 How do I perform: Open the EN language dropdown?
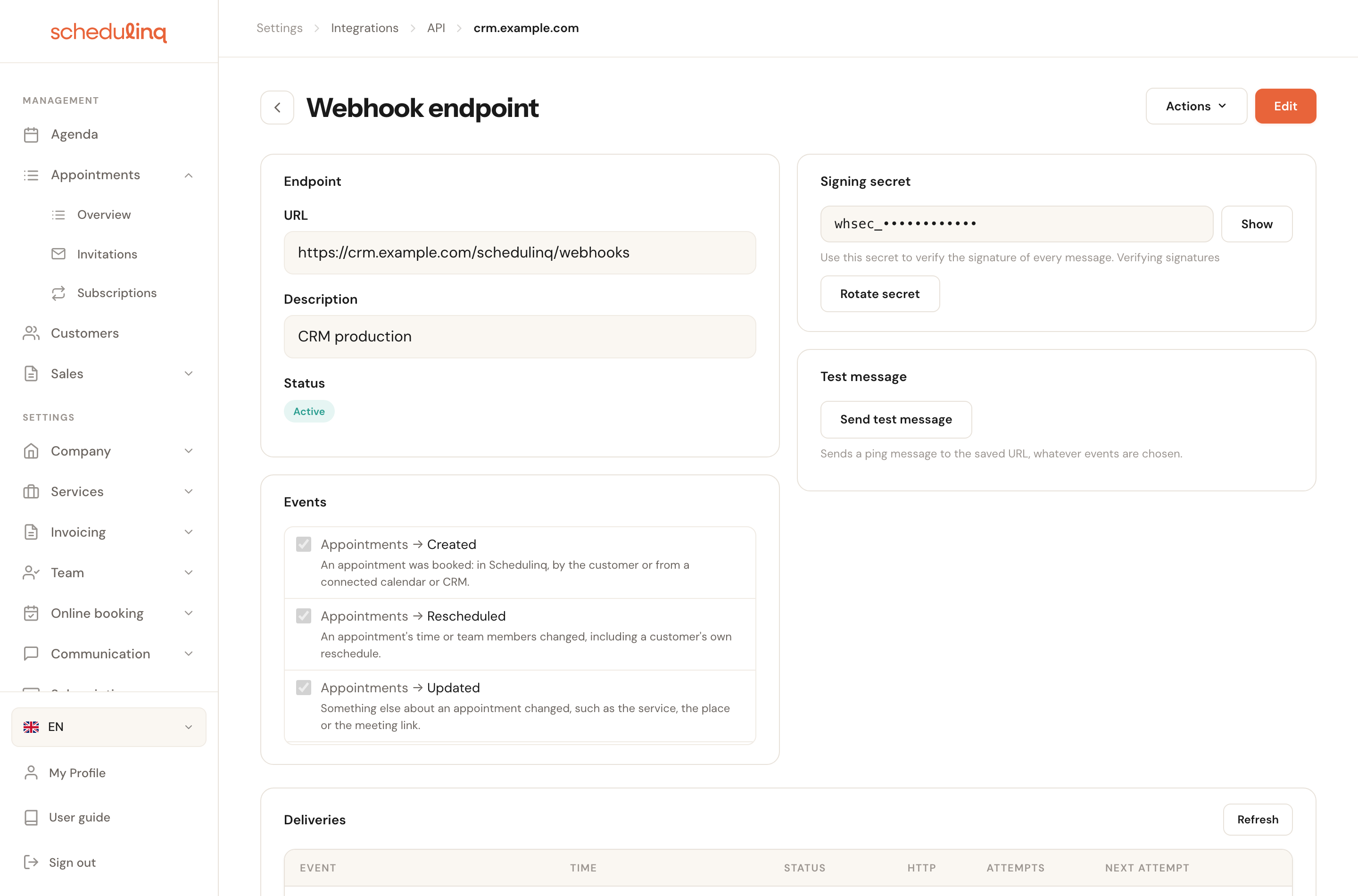108,727
